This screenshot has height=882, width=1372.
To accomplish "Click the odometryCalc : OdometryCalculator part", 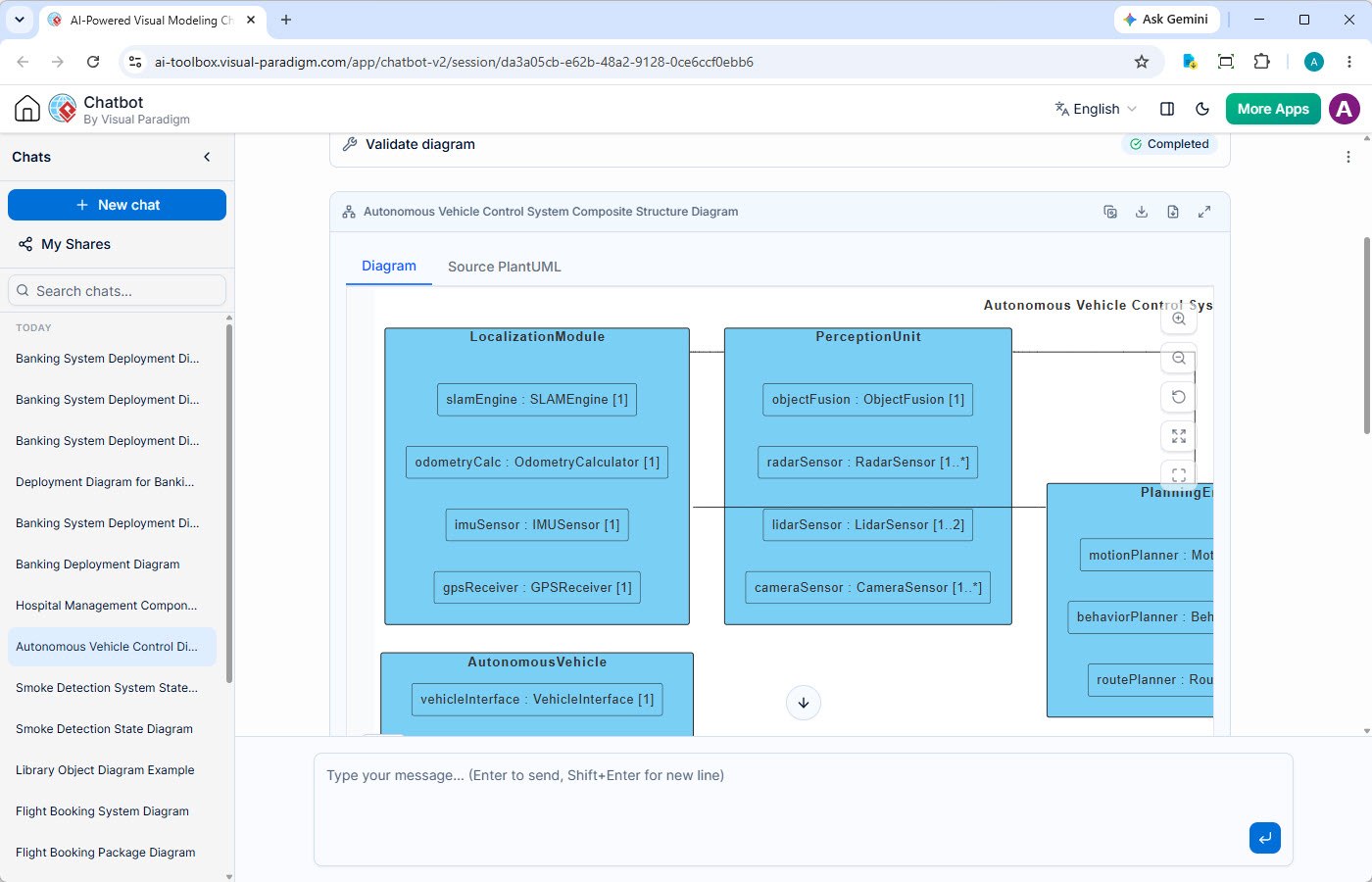I will (x=537, y=463).
